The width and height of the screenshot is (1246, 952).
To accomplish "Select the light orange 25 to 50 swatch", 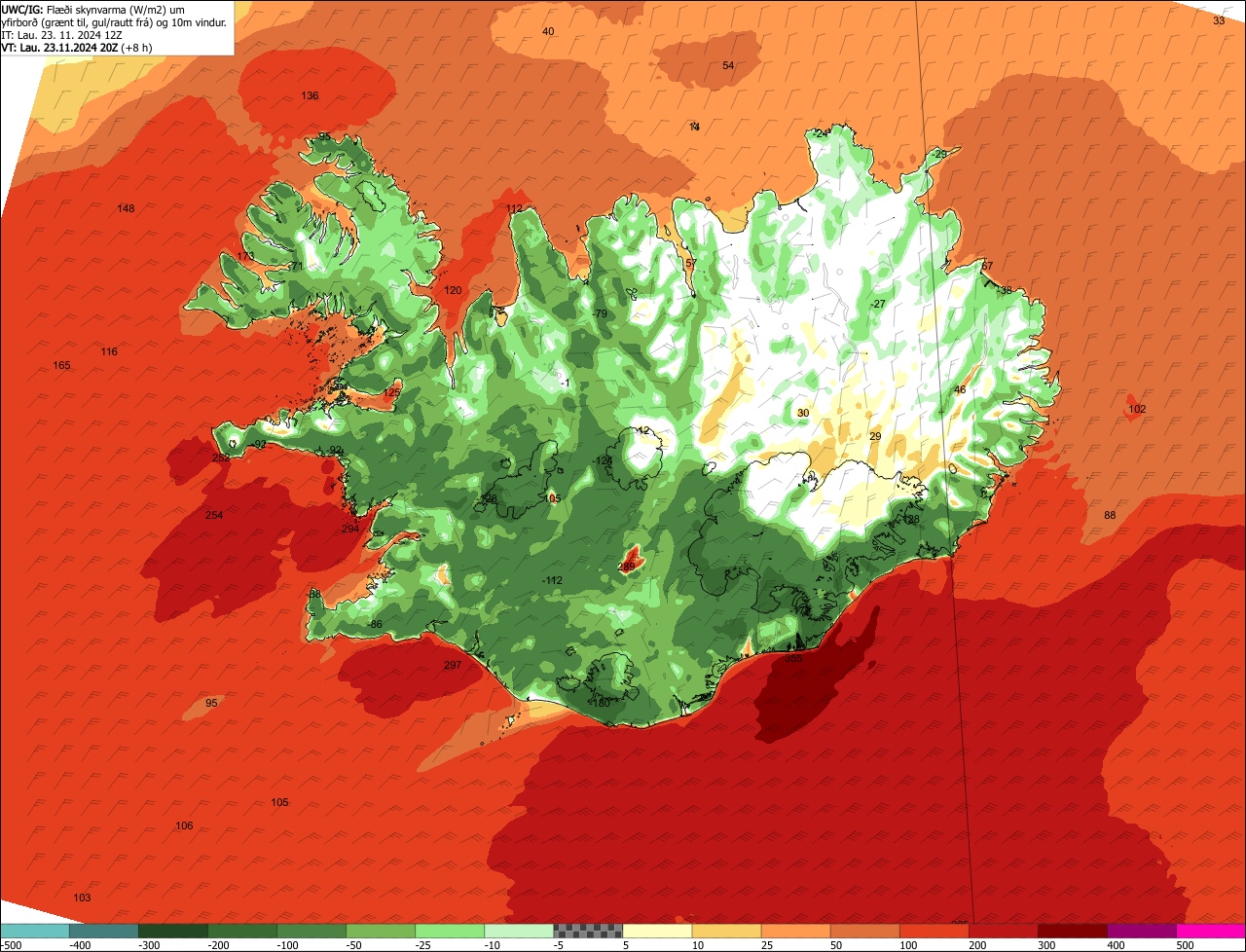I will [x=795, y=931].
